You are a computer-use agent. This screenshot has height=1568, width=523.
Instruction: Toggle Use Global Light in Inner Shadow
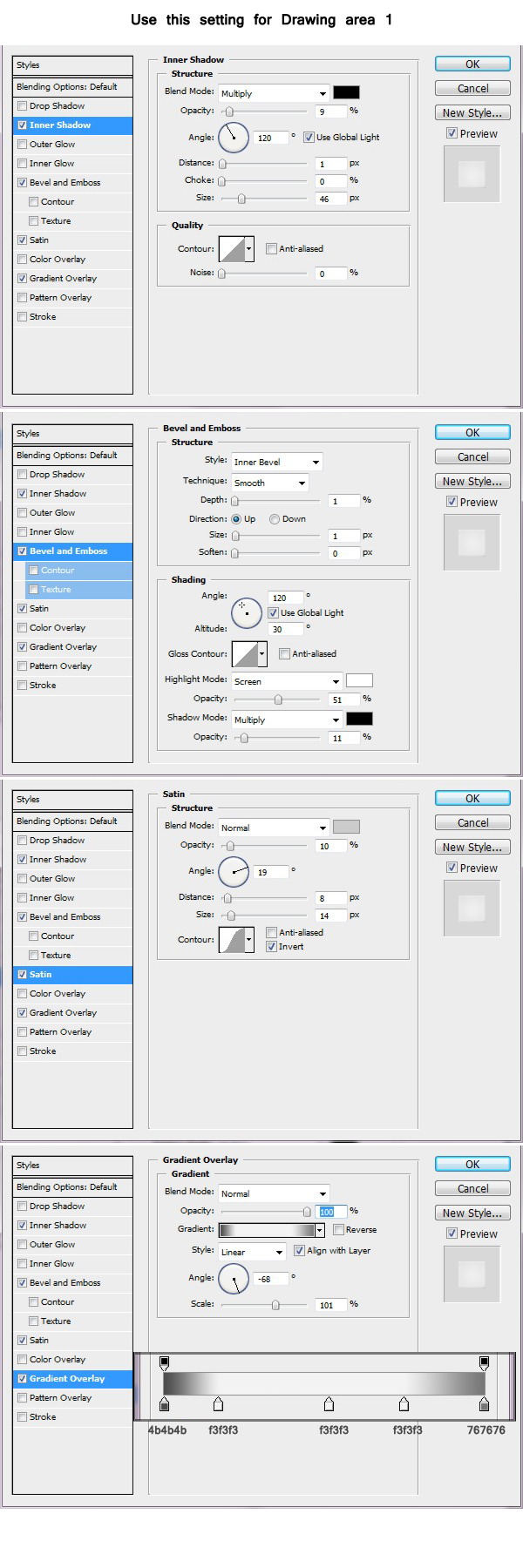pos(309,138)
